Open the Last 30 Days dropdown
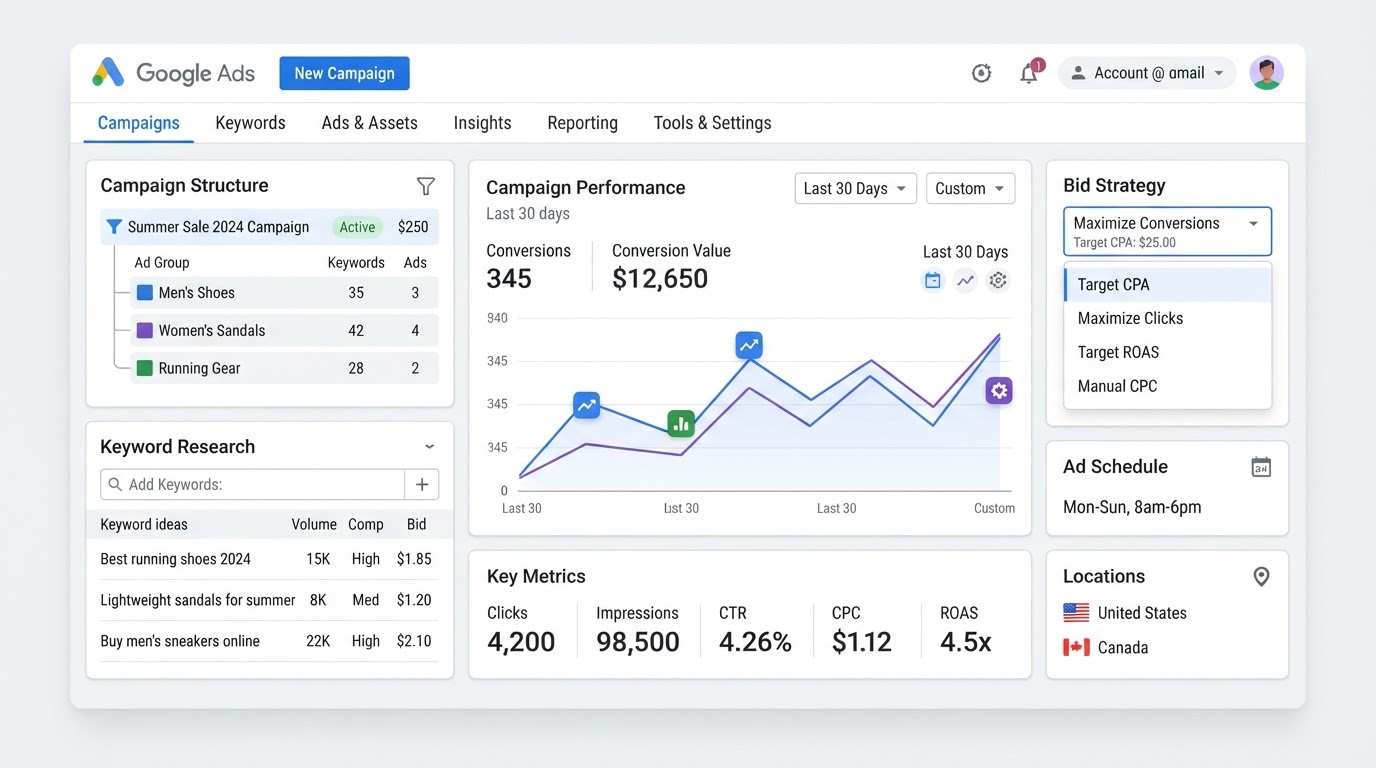The width and height of the screenshot is (1376, 768). pyautogui.click(x=856, y=189)
